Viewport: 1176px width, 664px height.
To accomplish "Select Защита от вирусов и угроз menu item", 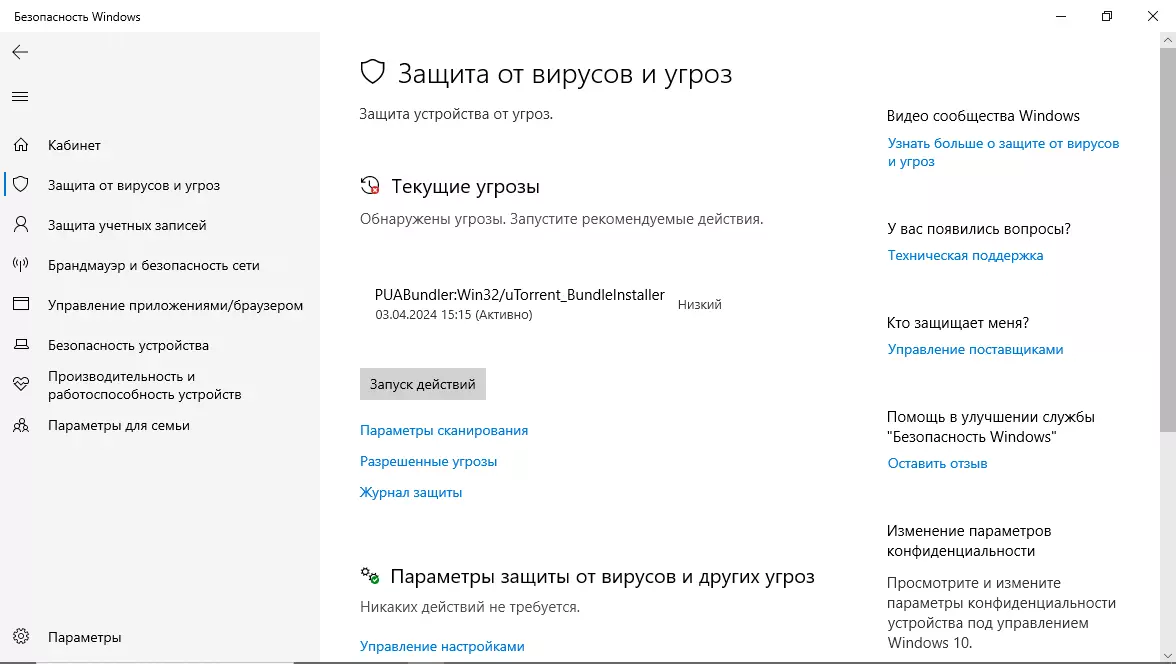I will pyautogui.click(x=133, y=185).
